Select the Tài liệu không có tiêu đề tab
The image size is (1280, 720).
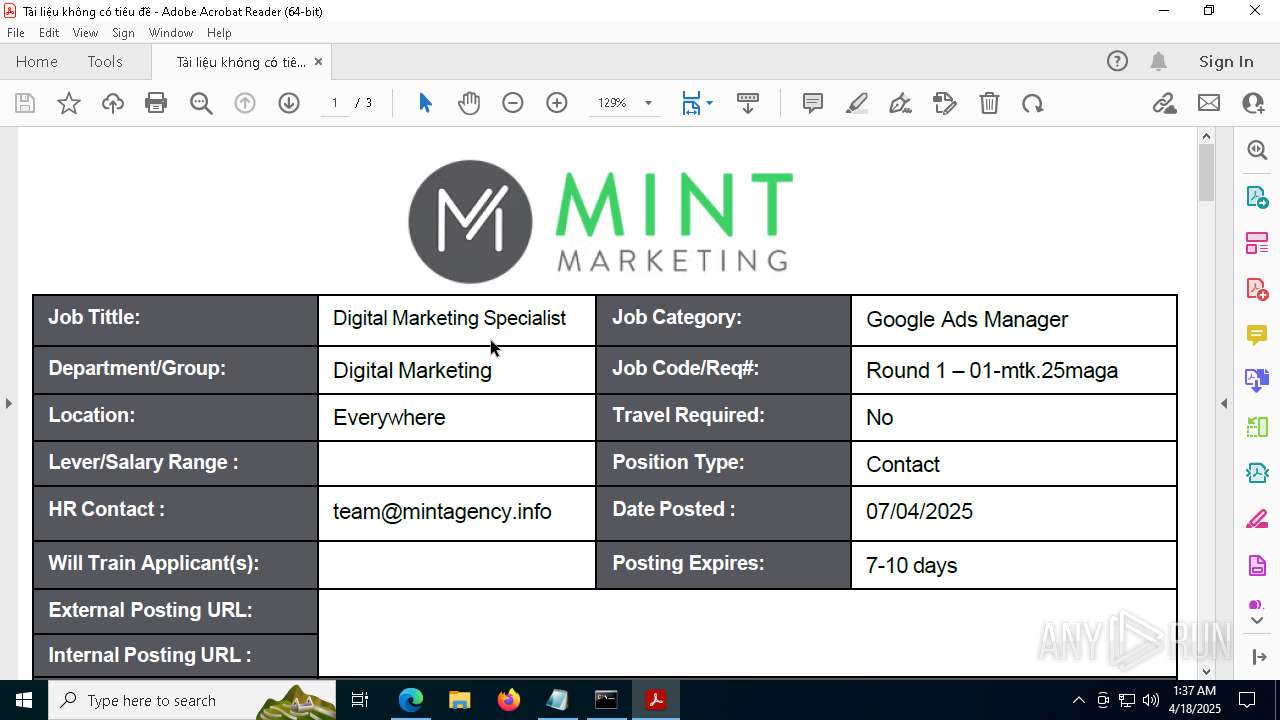pos(241,62)
